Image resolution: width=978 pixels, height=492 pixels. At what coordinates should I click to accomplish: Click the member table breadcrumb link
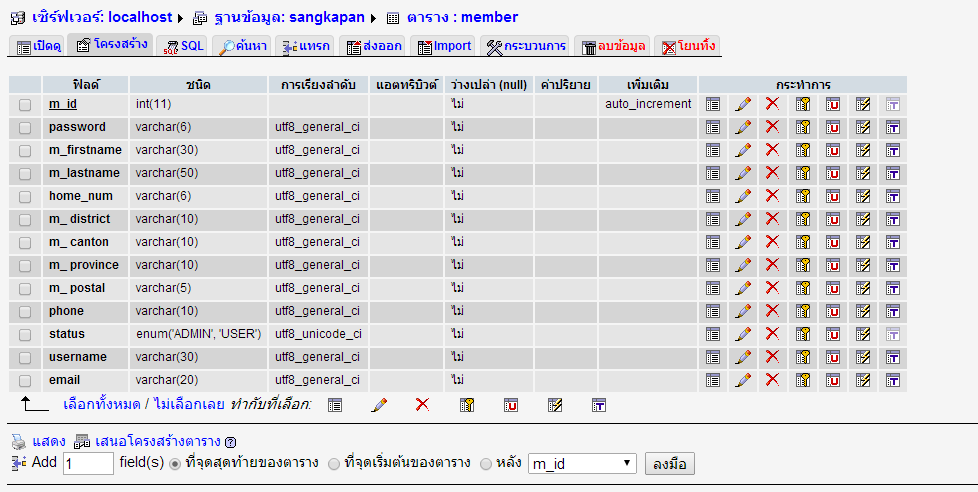[462, 17]
